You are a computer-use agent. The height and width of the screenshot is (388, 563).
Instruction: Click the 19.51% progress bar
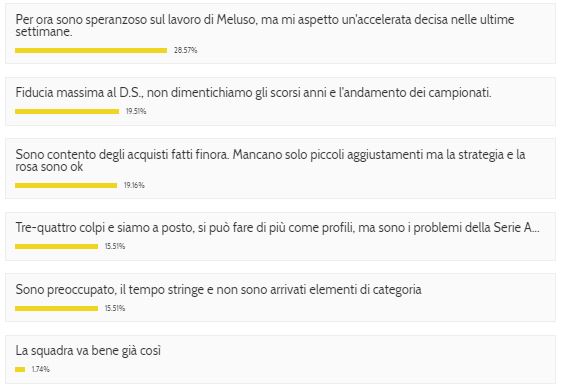pyautogui.click(x=67, y=112)
